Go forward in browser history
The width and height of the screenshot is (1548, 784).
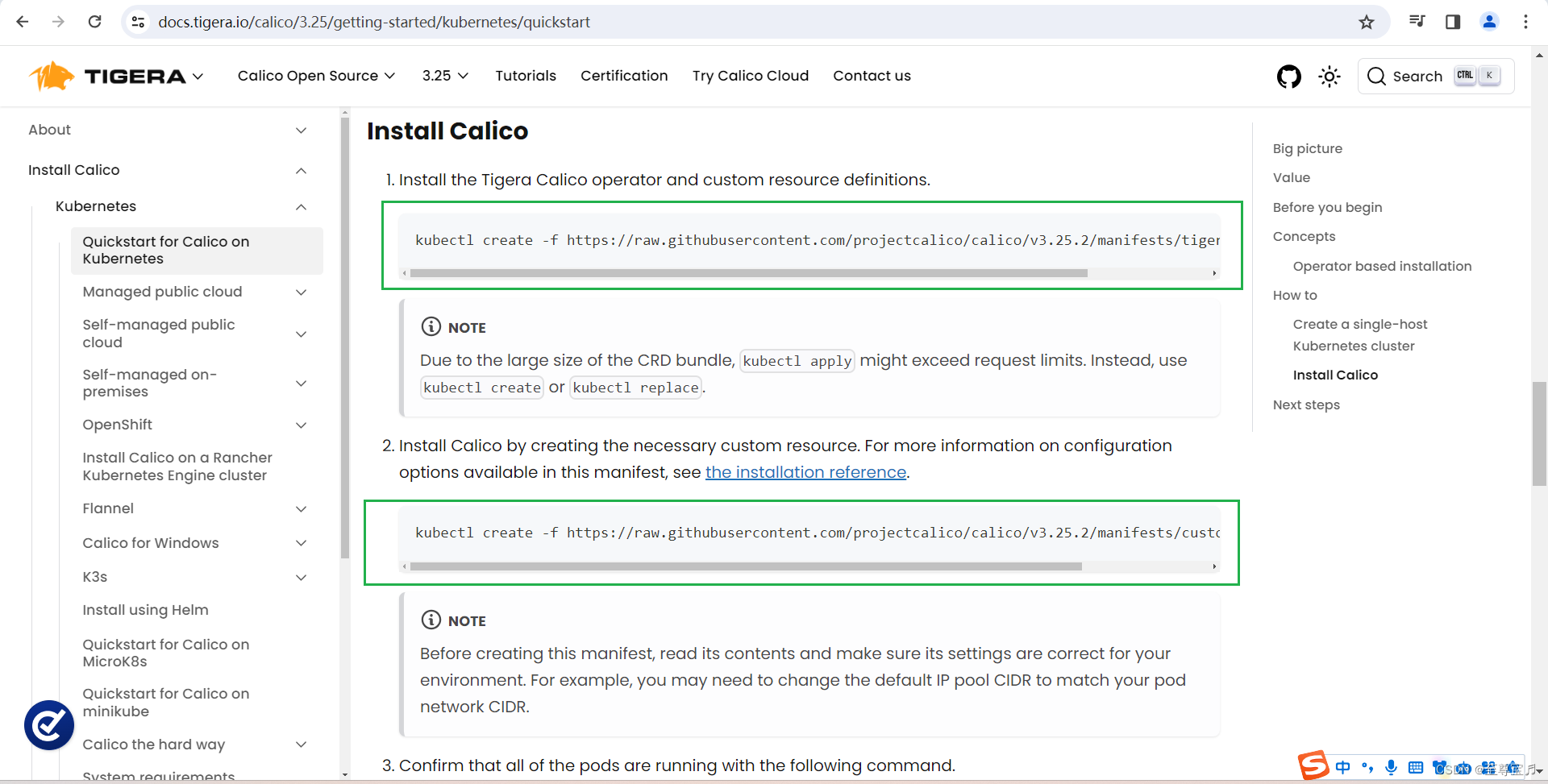coord(58,22)
